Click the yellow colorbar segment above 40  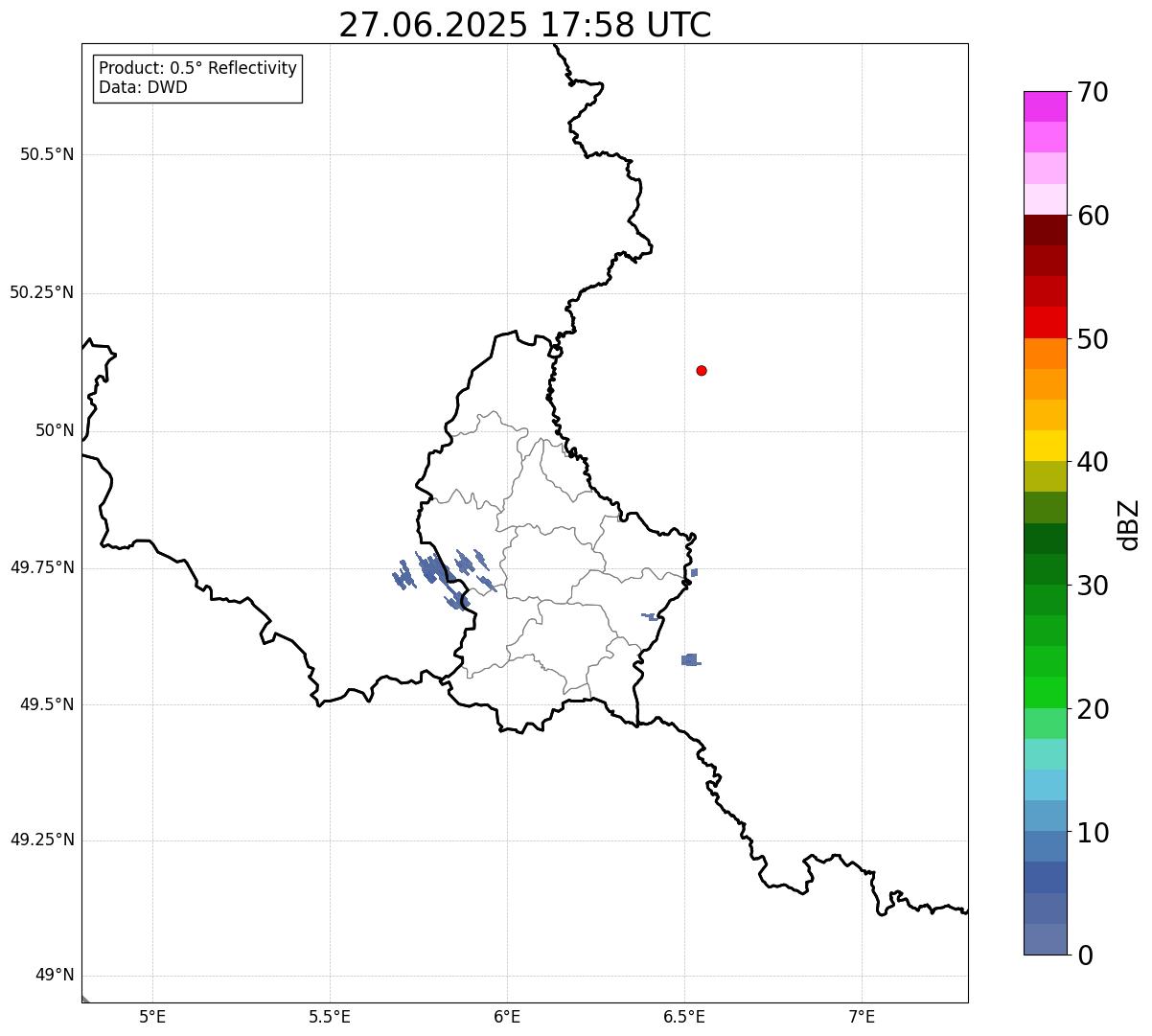(x=1046, y=446)
